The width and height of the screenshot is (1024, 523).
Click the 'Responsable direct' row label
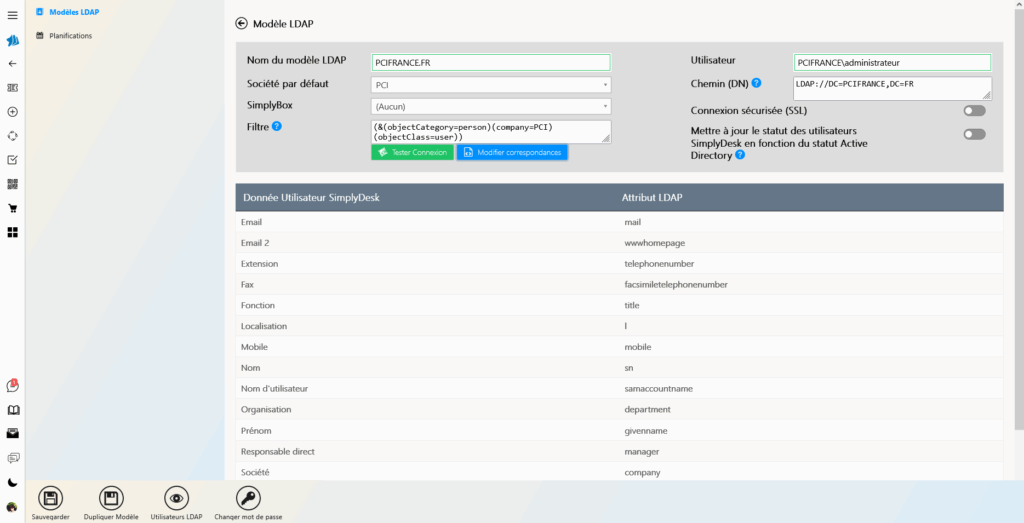(278, 452)
